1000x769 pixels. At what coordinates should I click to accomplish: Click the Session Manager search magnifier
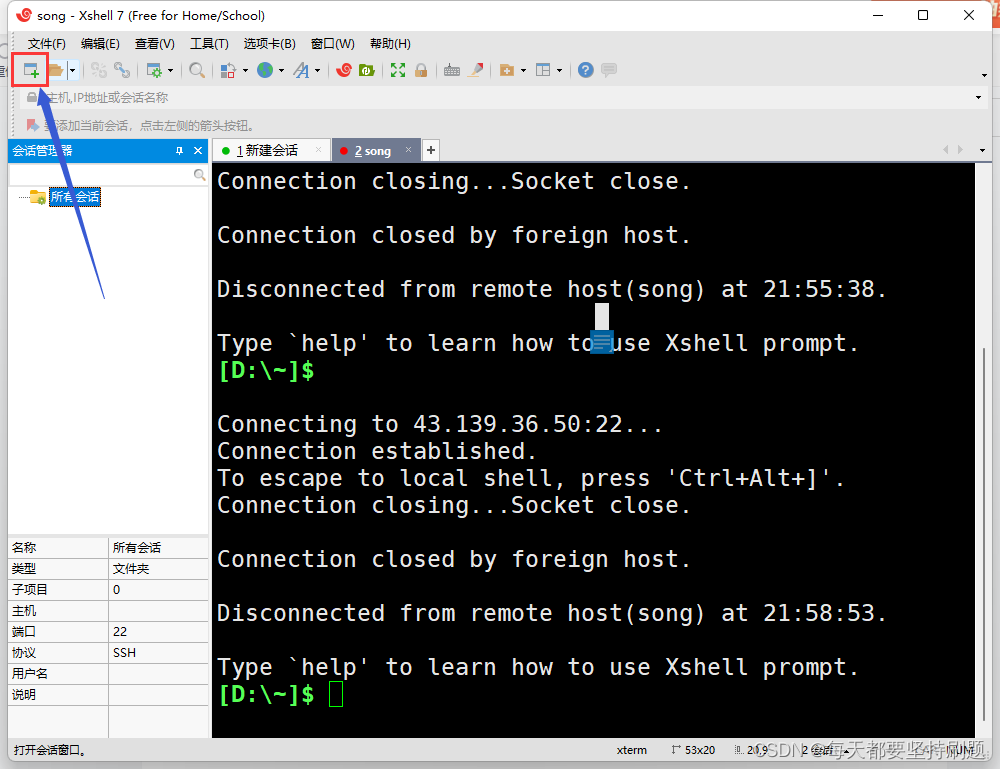tap(200, 175)
